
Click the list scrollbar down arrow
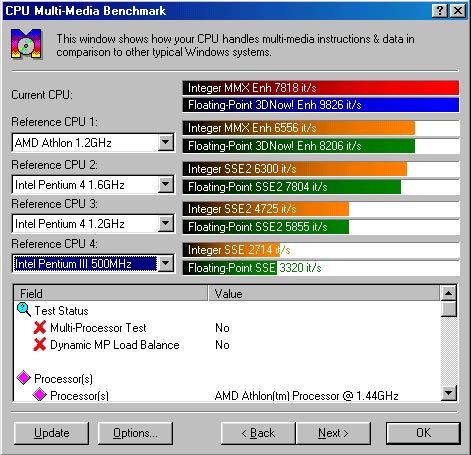[449, 393]
